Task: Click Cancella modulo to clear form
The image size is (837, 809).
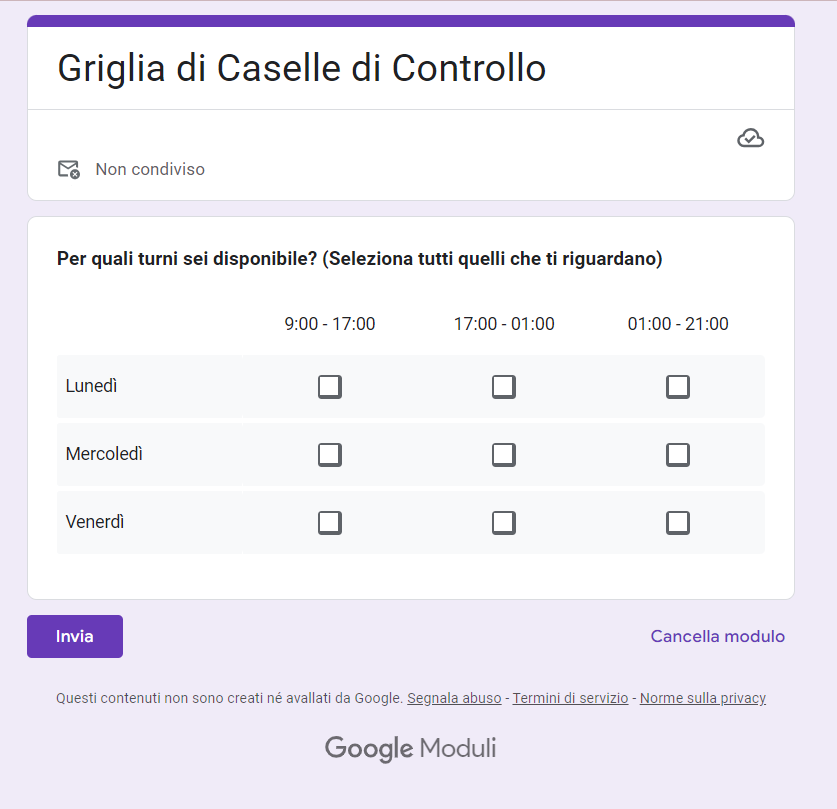Action: pyautogui.click(x=717, y=636)
